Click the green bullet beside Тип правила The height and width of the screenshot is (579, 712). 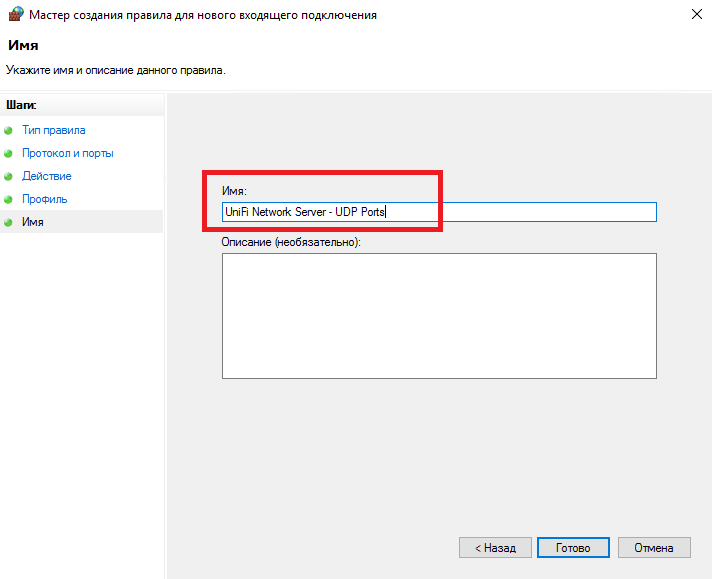[8, 131]
